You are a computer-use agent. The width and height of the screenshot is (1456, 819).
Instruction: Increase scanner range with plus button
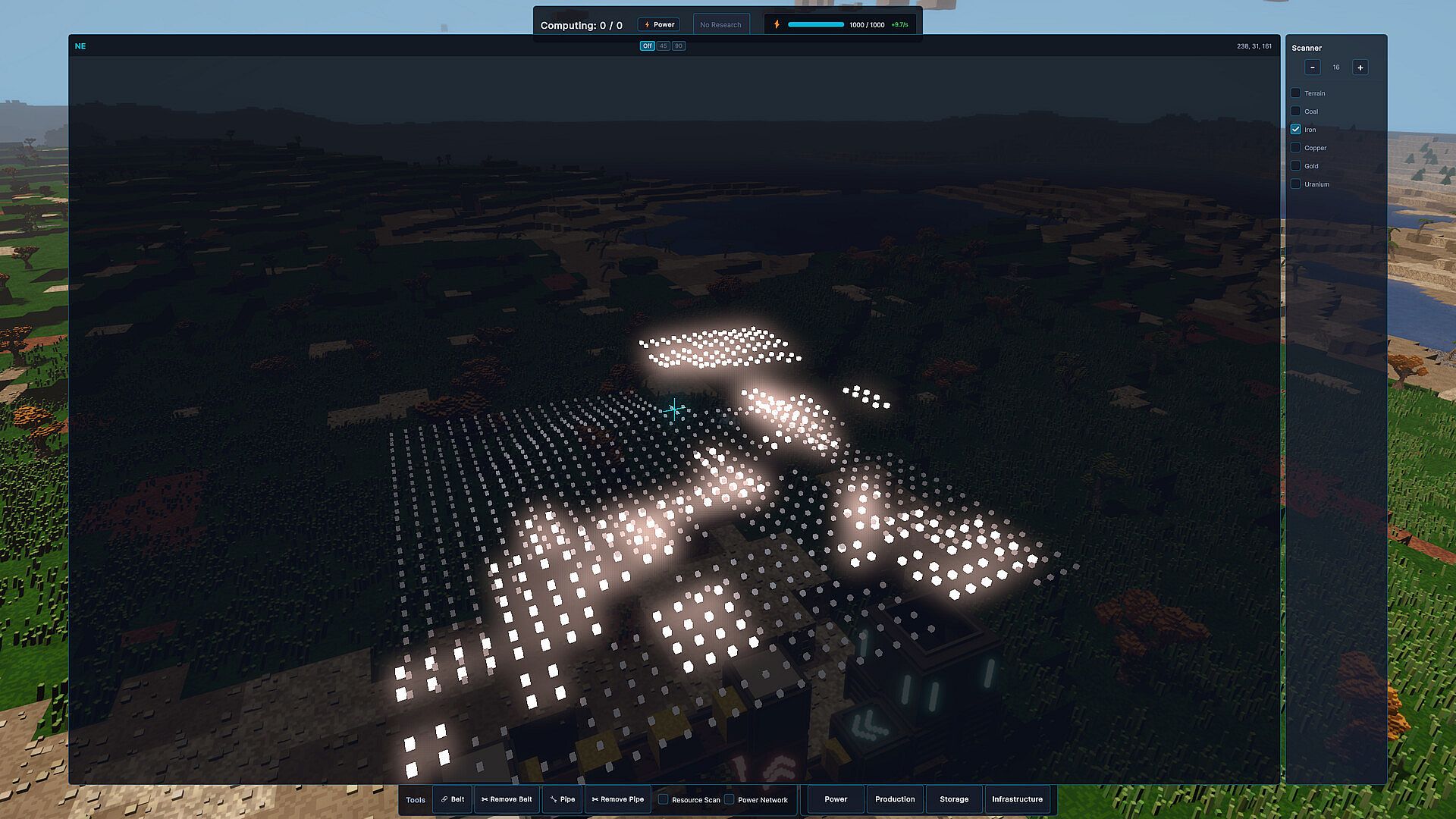pos(1360,67)
